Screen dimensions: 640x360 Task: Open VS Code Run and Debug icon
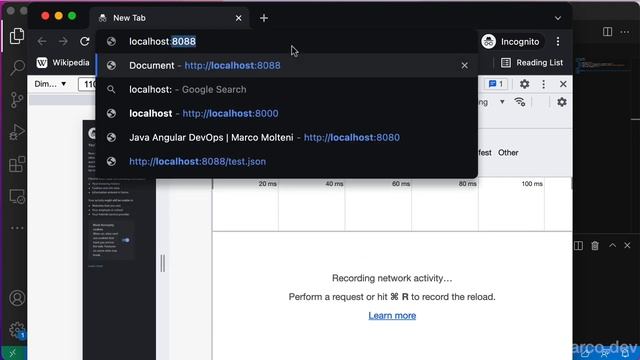pyautogui.click(x=17, y=132)
